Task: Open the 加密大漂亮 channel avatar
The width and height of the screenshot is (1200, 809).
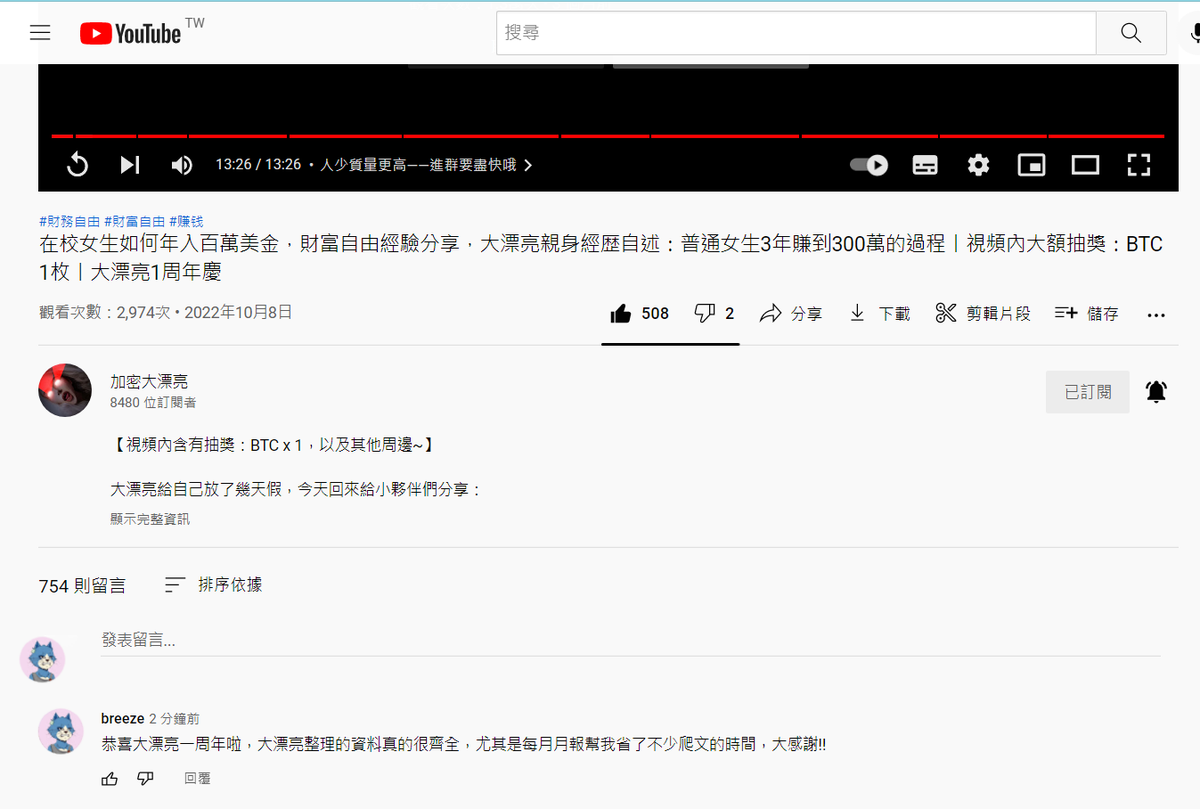Action: (65, 390)
